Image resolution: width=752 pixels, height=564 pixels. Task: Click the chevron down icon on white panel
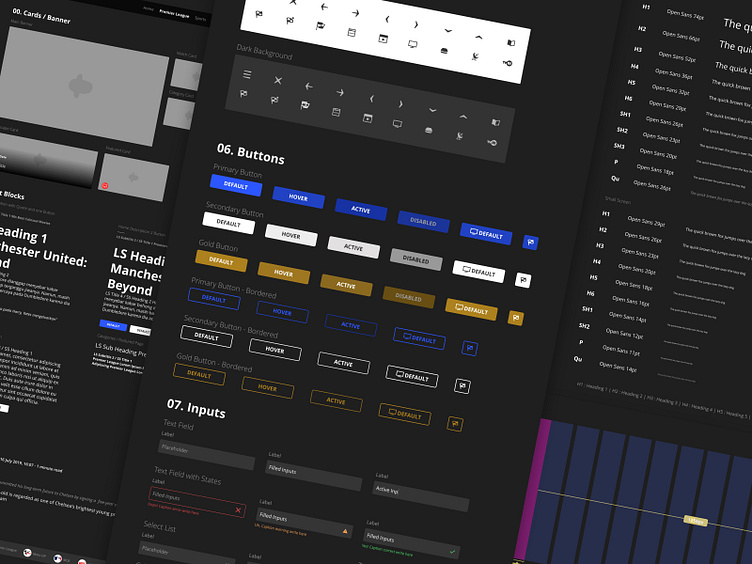[448, 31]
